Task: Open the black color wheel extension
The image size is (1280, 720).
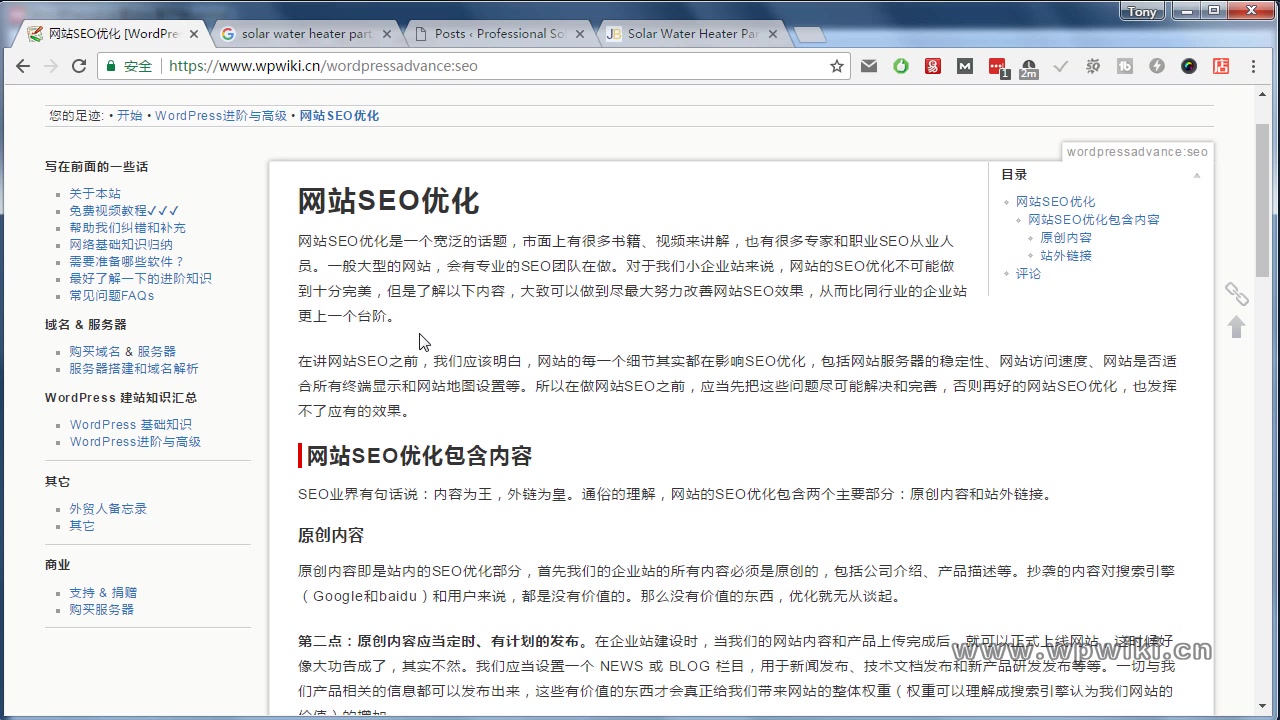Action: coord(1189,66)
